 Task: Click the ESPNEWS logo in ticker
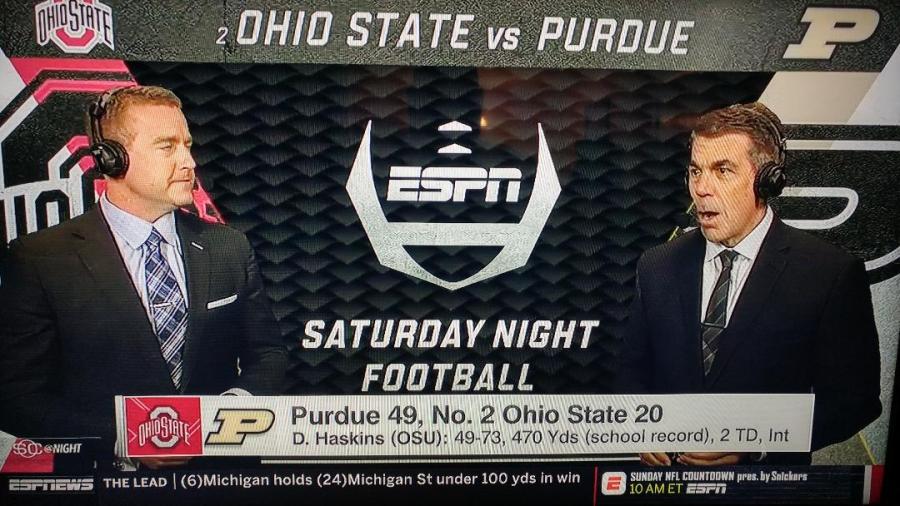pos(51,485)
